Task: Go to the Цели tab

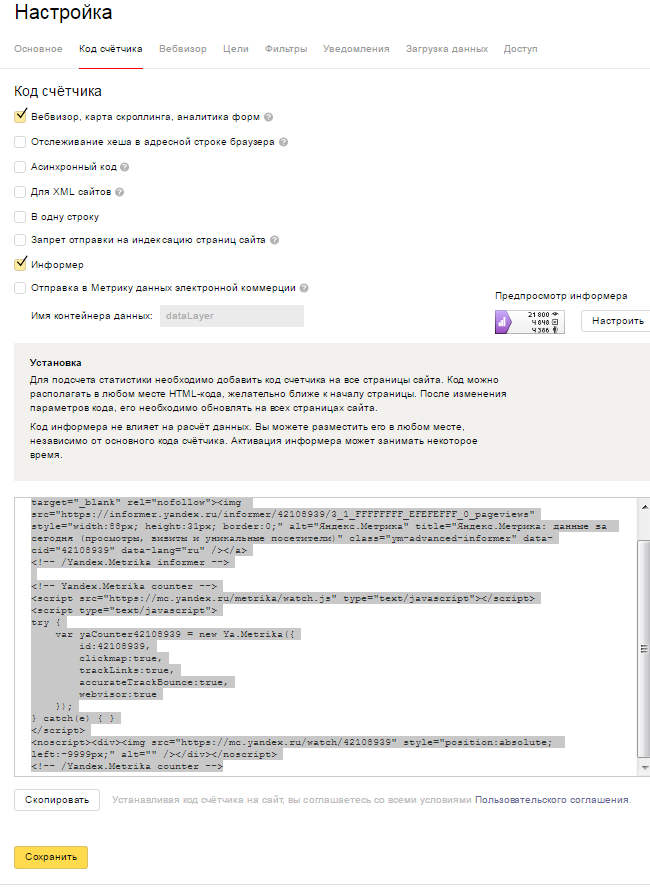Action: (236, 49)
